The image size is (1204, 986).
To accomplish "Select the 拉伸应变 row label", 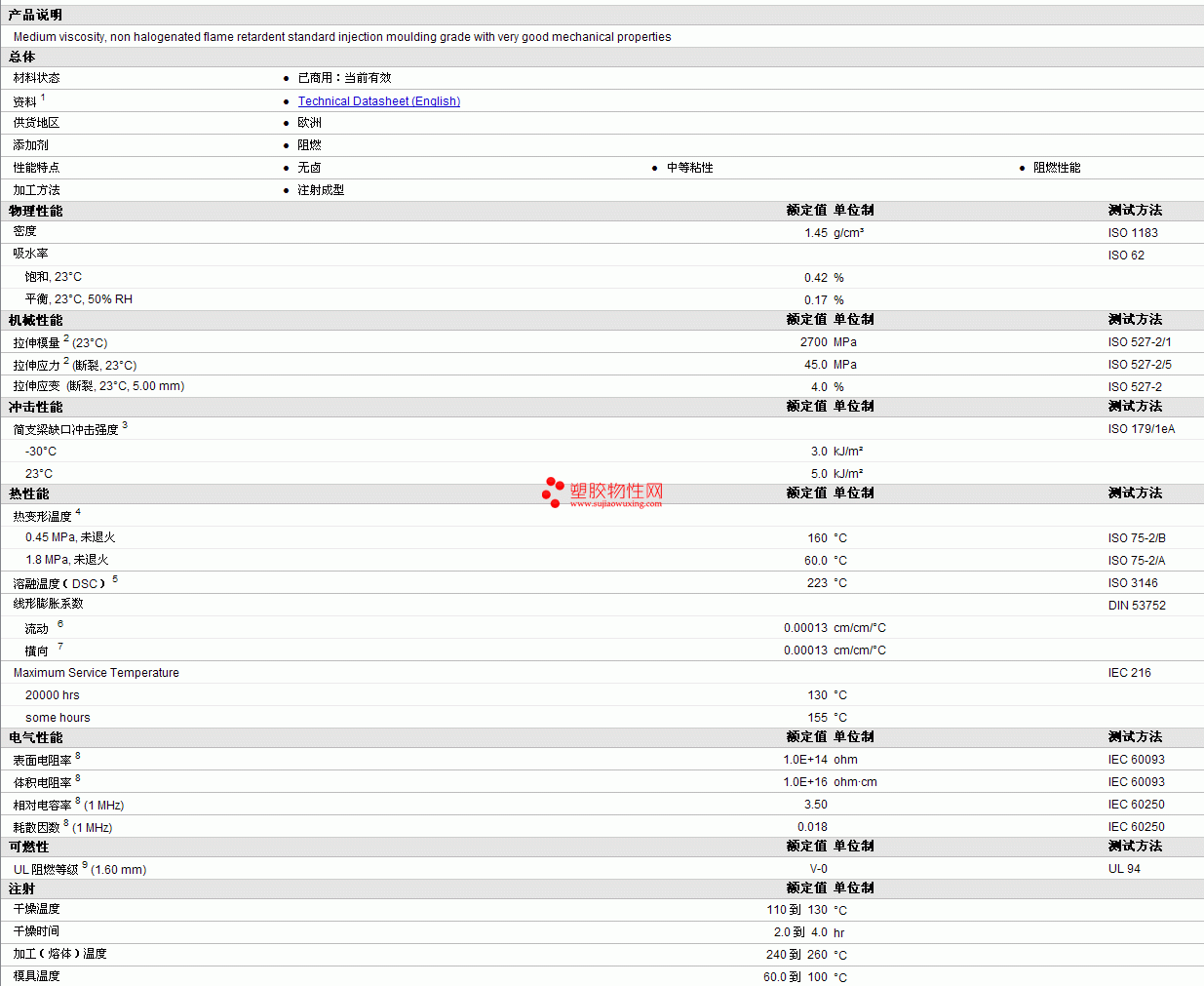I will 98,386.
